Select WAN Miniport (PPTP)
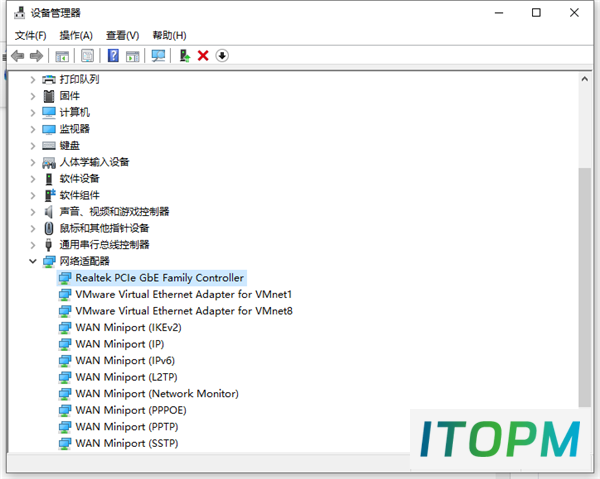 click(127, 427)
